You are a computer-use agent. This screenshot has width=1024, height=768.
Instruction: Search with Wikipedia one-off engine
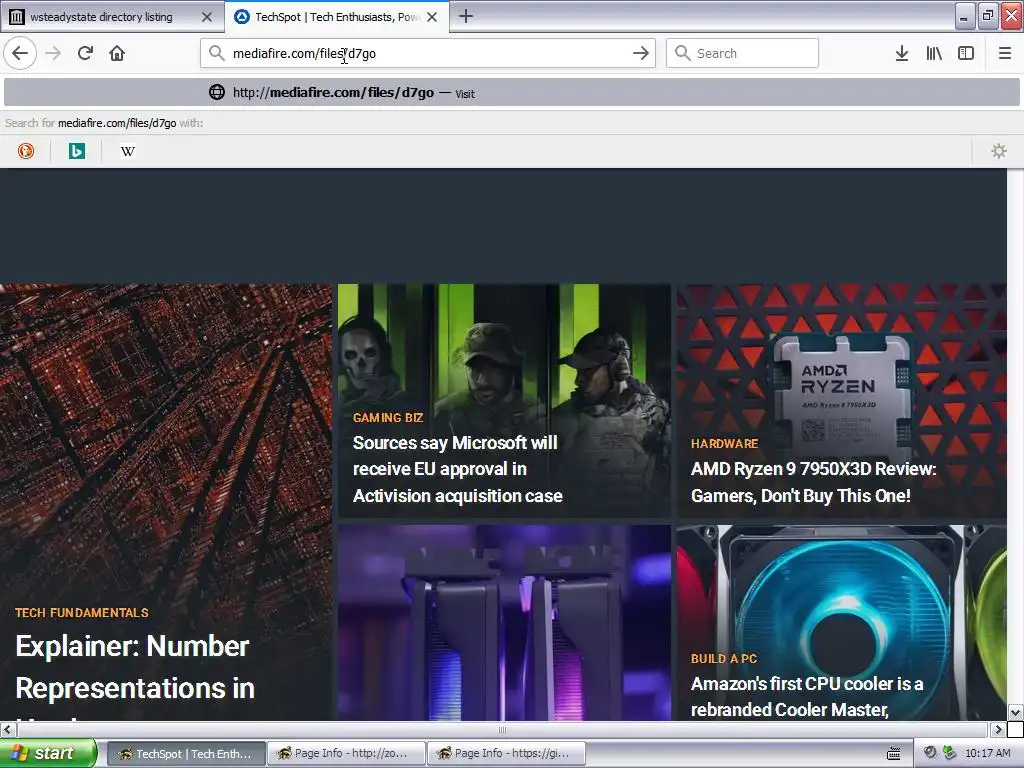[x=127, y=151]
